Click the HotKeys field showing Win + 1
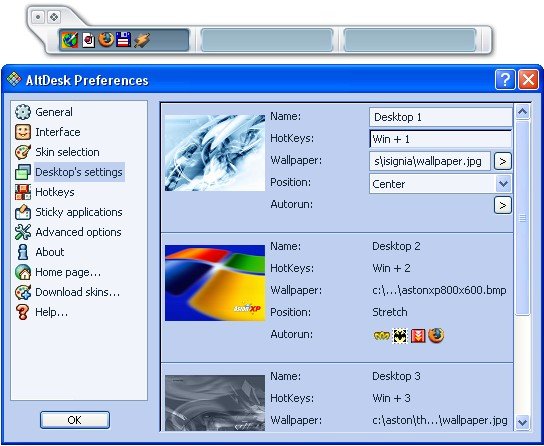 (441, 139)
